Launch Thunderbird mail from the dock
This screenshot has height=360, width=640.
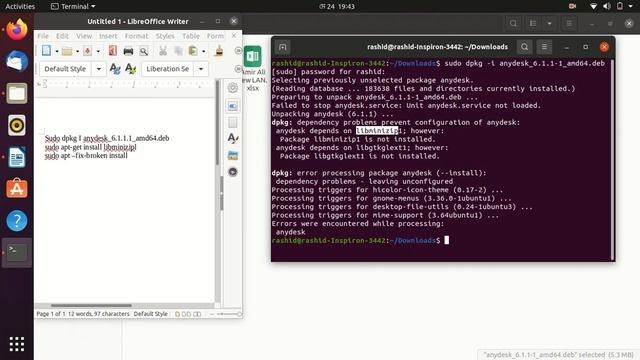point(17,61)
